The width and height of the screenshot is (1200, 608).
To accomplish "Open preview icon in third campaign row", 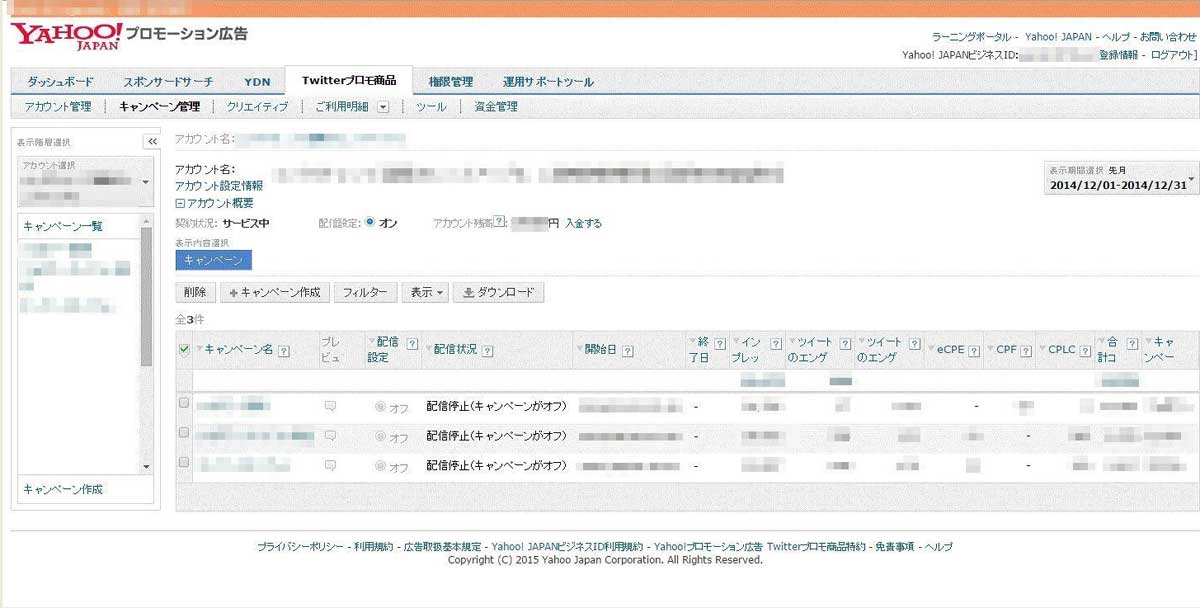I will 330,465.
